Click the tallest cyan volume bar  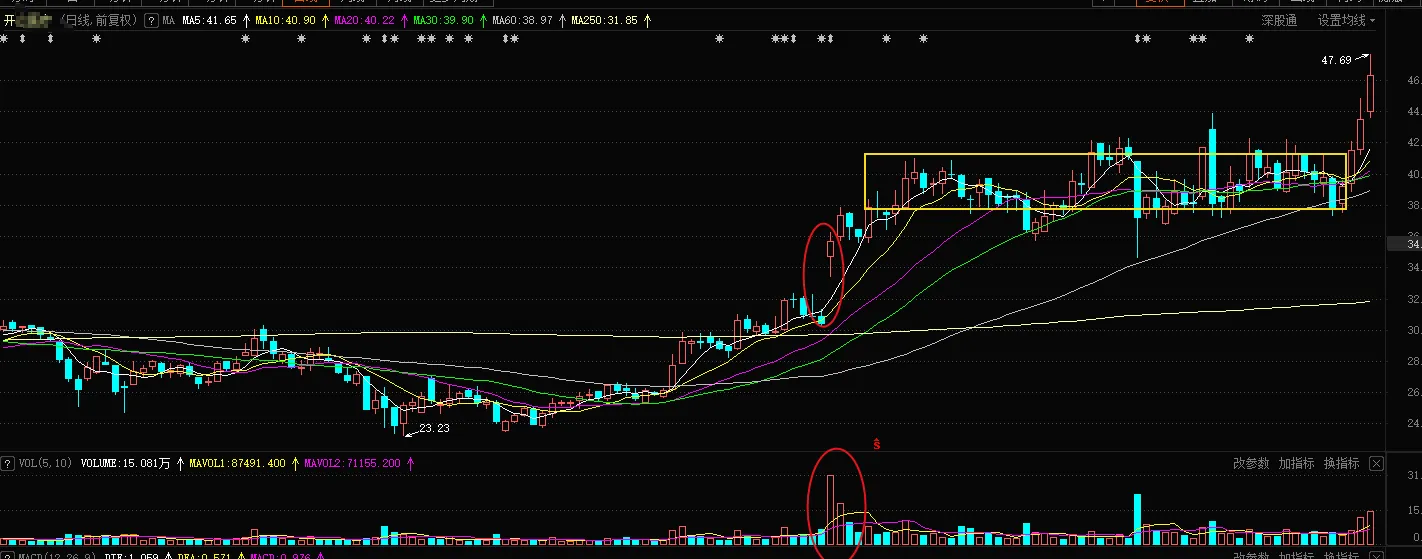coord(1137,520)
